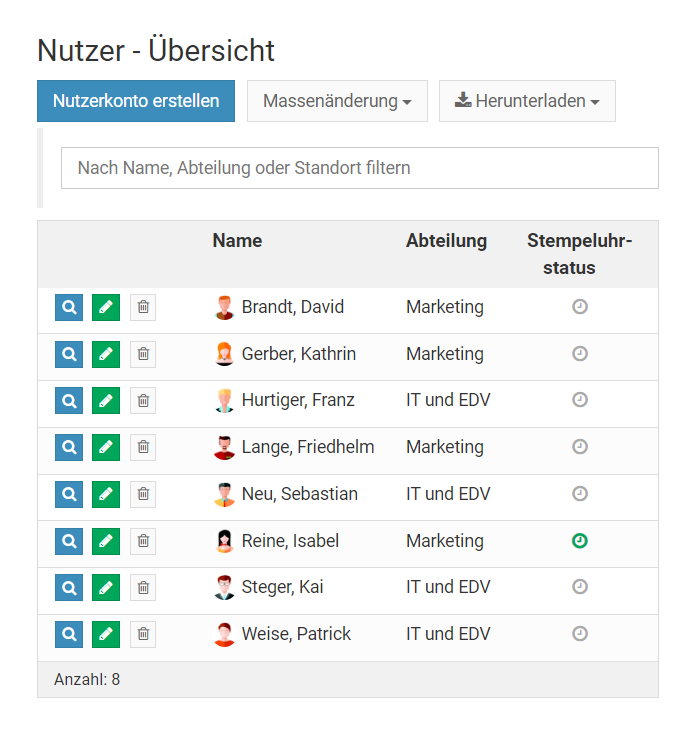Sort by the Name column header
The image size is (689, 738).
pyautogui.click(x=237, y=241)
